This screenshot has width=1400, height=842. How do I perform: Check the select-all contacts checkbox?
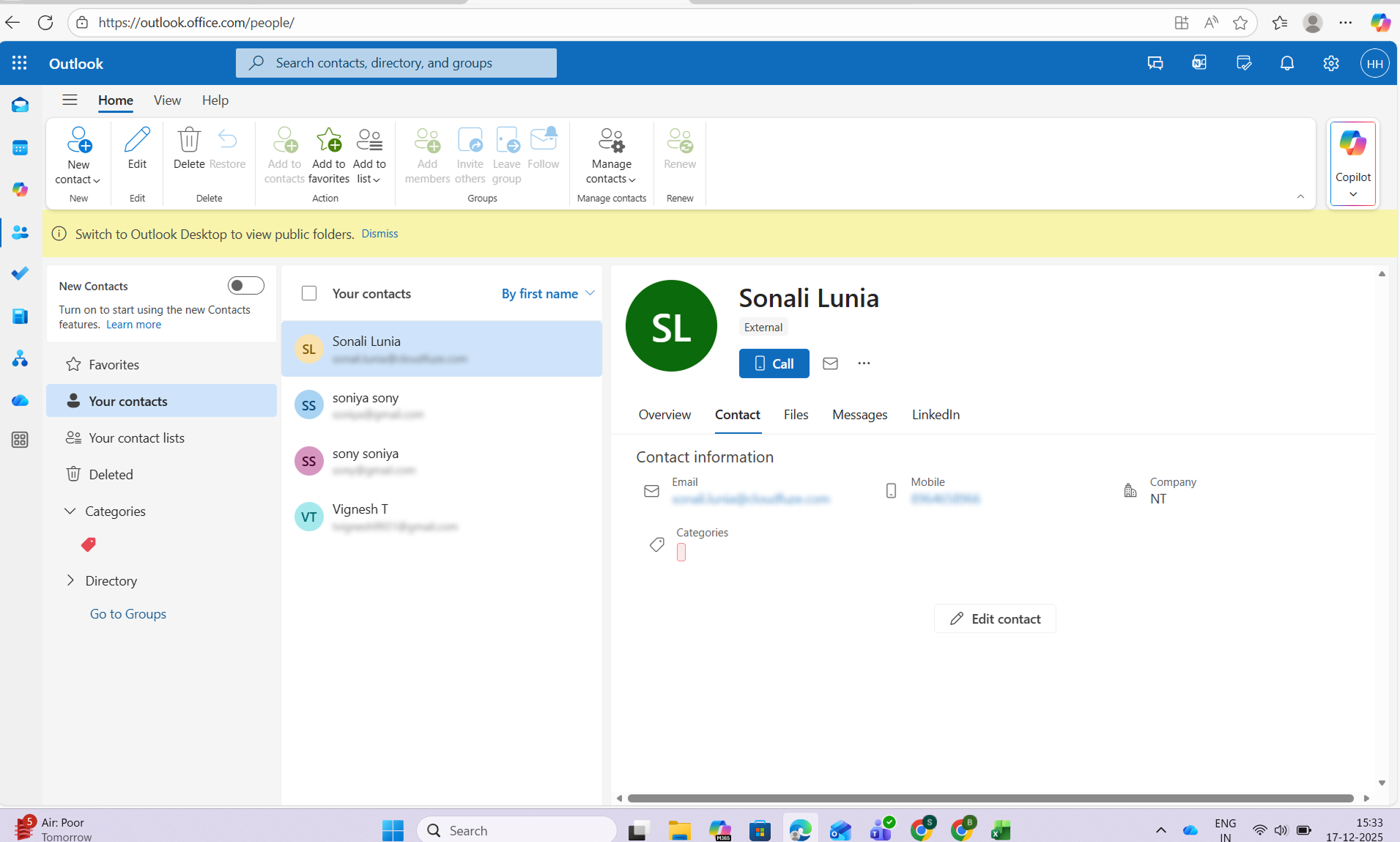(x=309, y=292)
